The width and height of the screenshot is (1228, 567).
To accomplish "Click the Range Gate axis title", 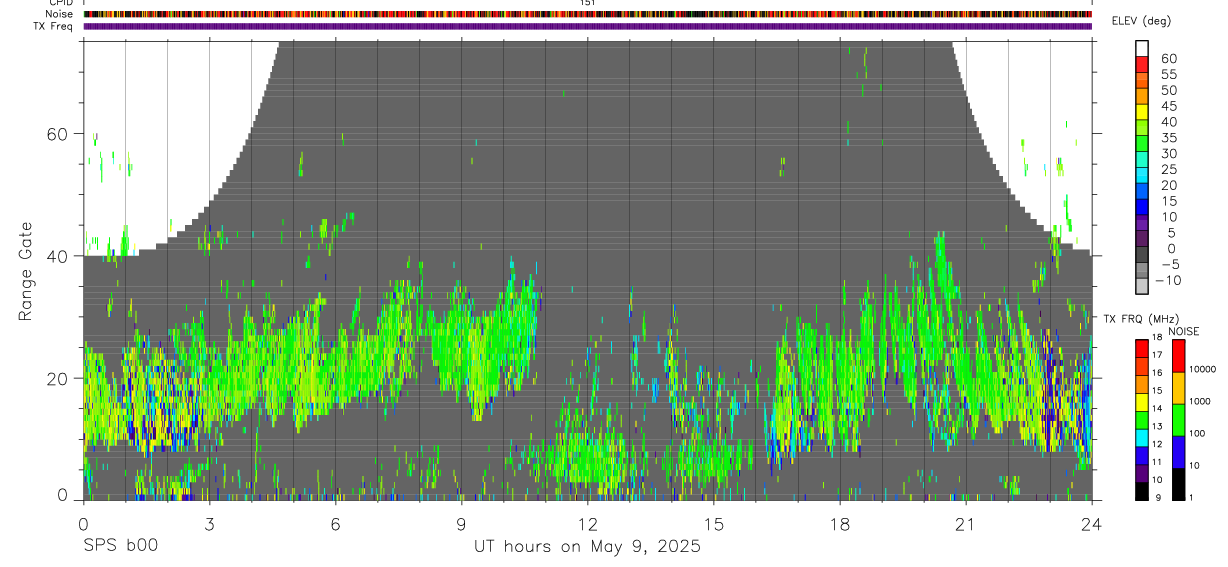I will 25,271.
